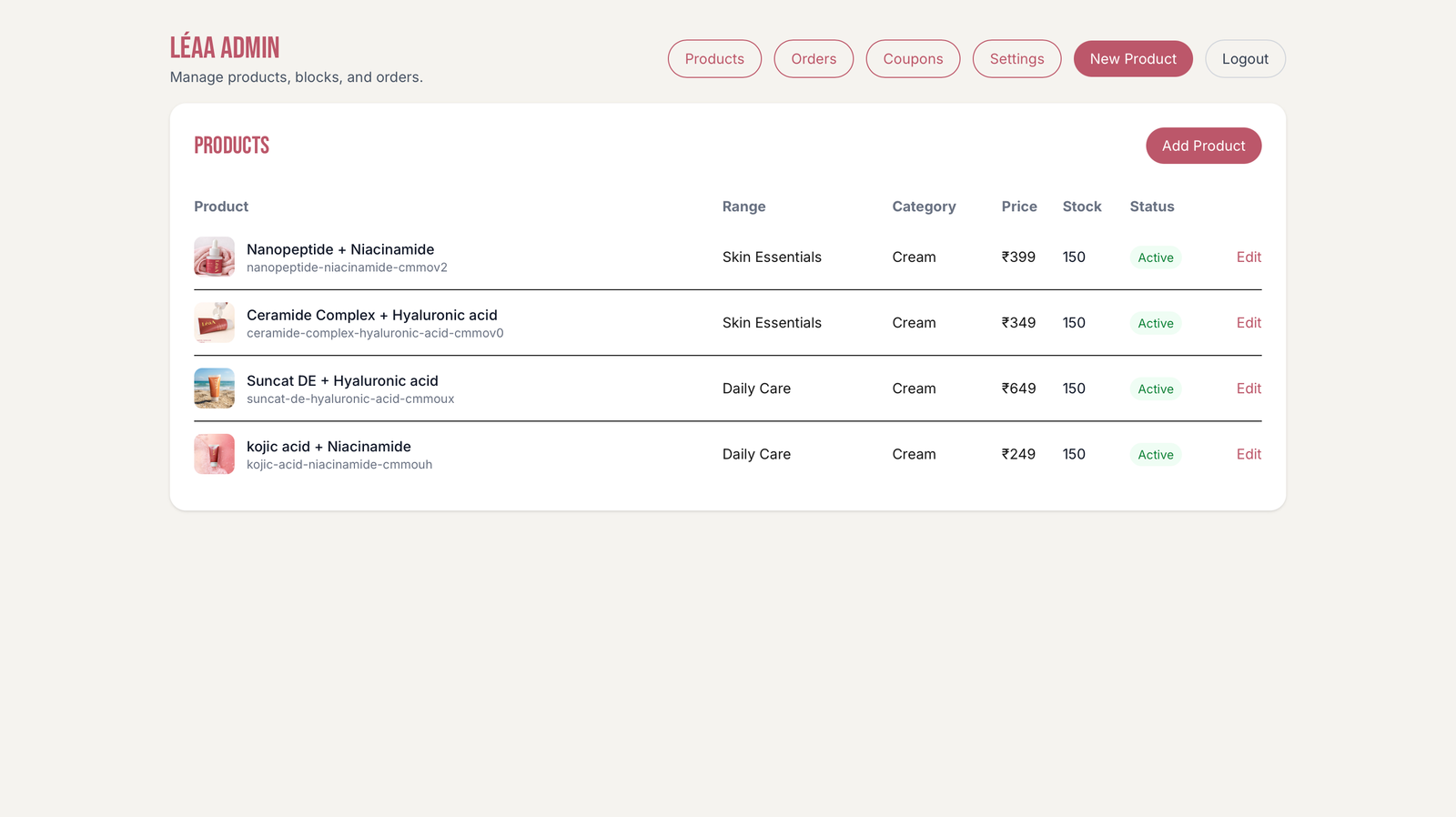Click Cream category in the kojic acid row
This screenshot has height=817, width=1456.
pyautogui.click(x=914, y=454)
